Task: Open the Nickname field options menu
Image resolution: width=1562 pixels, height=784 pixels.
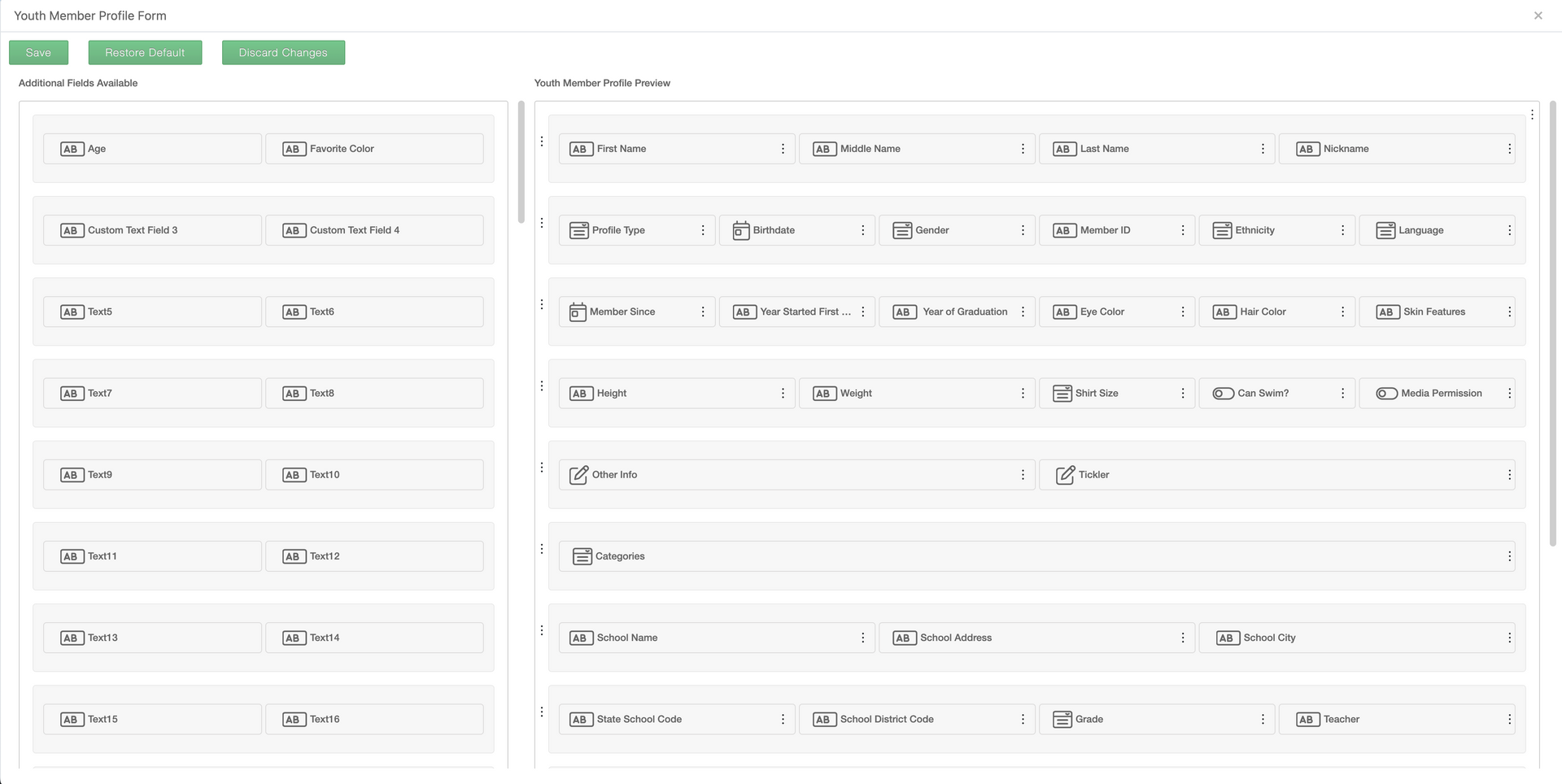Action: (x=1509, y=149)
